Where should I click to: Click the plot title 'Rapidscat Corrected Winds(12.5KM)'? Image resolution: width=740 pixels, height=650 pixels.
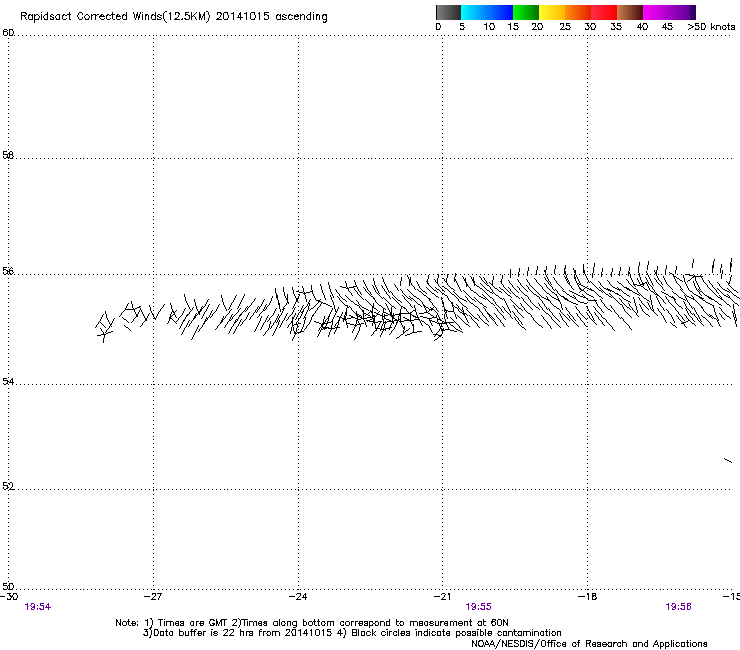[115, 17]
